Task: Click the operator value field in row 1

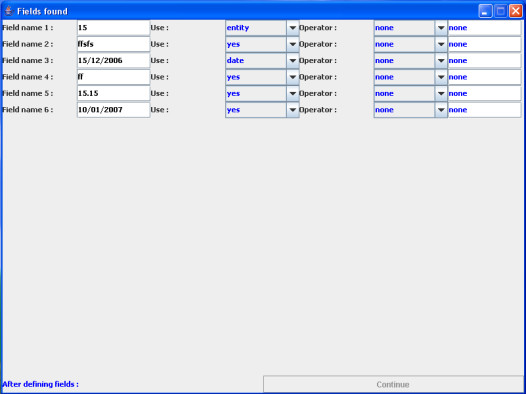Action: point(485,28)
